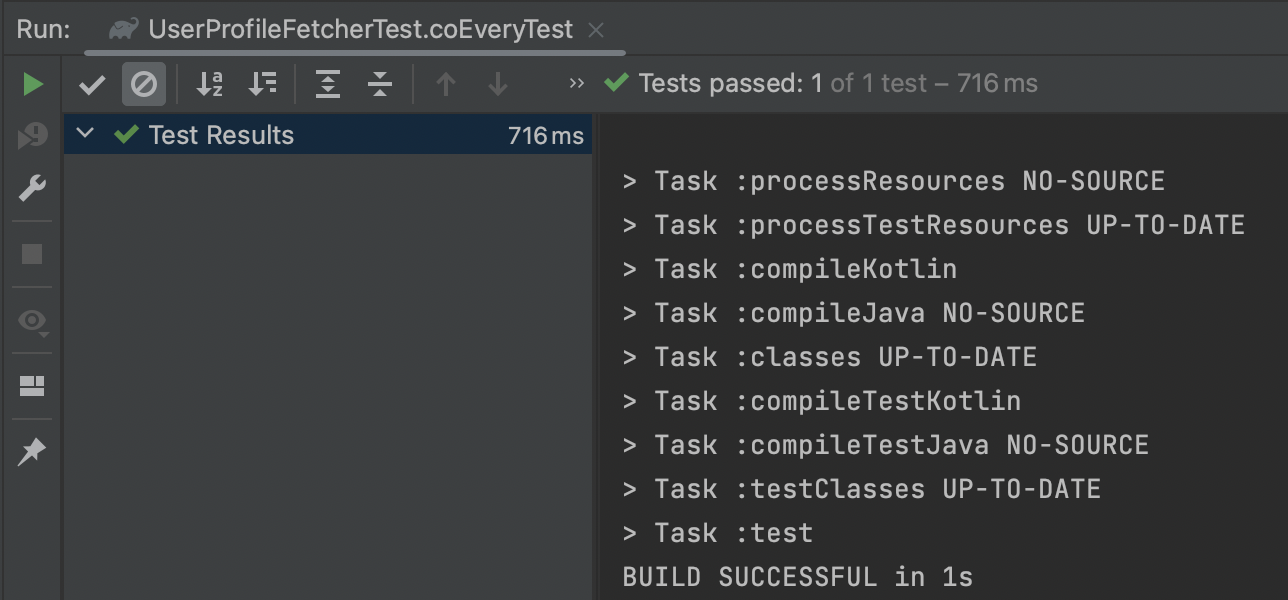
Task: Select the Test Results row
Action: [x=328, y=135]
